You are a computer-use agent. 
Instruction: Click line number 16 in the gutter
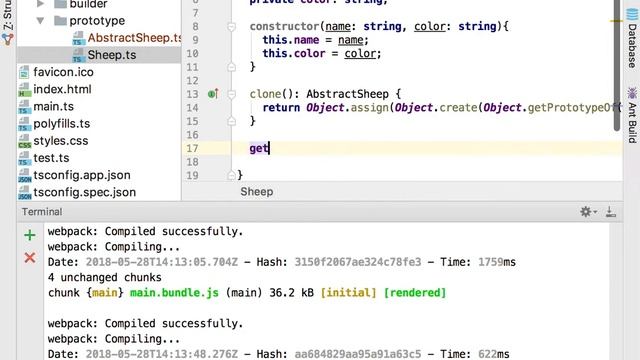(192, 135)
